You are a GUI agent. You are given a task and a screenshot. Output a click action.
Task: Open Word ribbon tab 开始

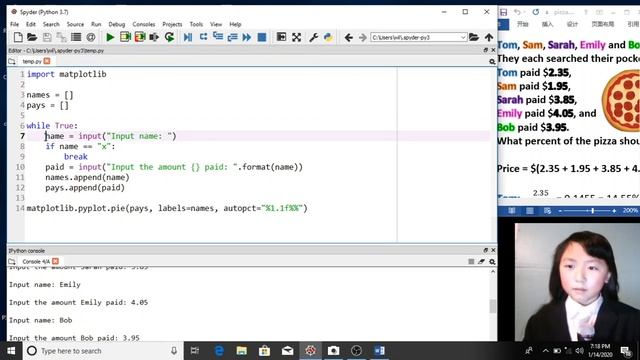(x=523, y=24)
